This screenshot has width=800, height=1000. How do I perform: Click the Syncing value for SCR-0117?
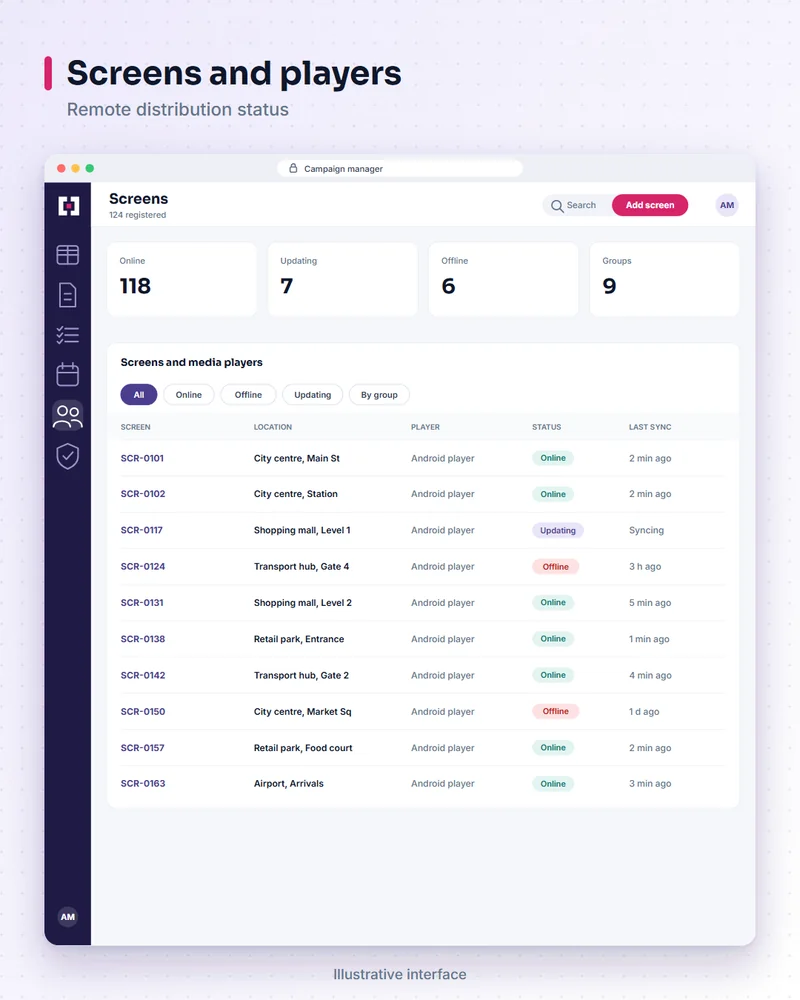click(x=646, y=530)
